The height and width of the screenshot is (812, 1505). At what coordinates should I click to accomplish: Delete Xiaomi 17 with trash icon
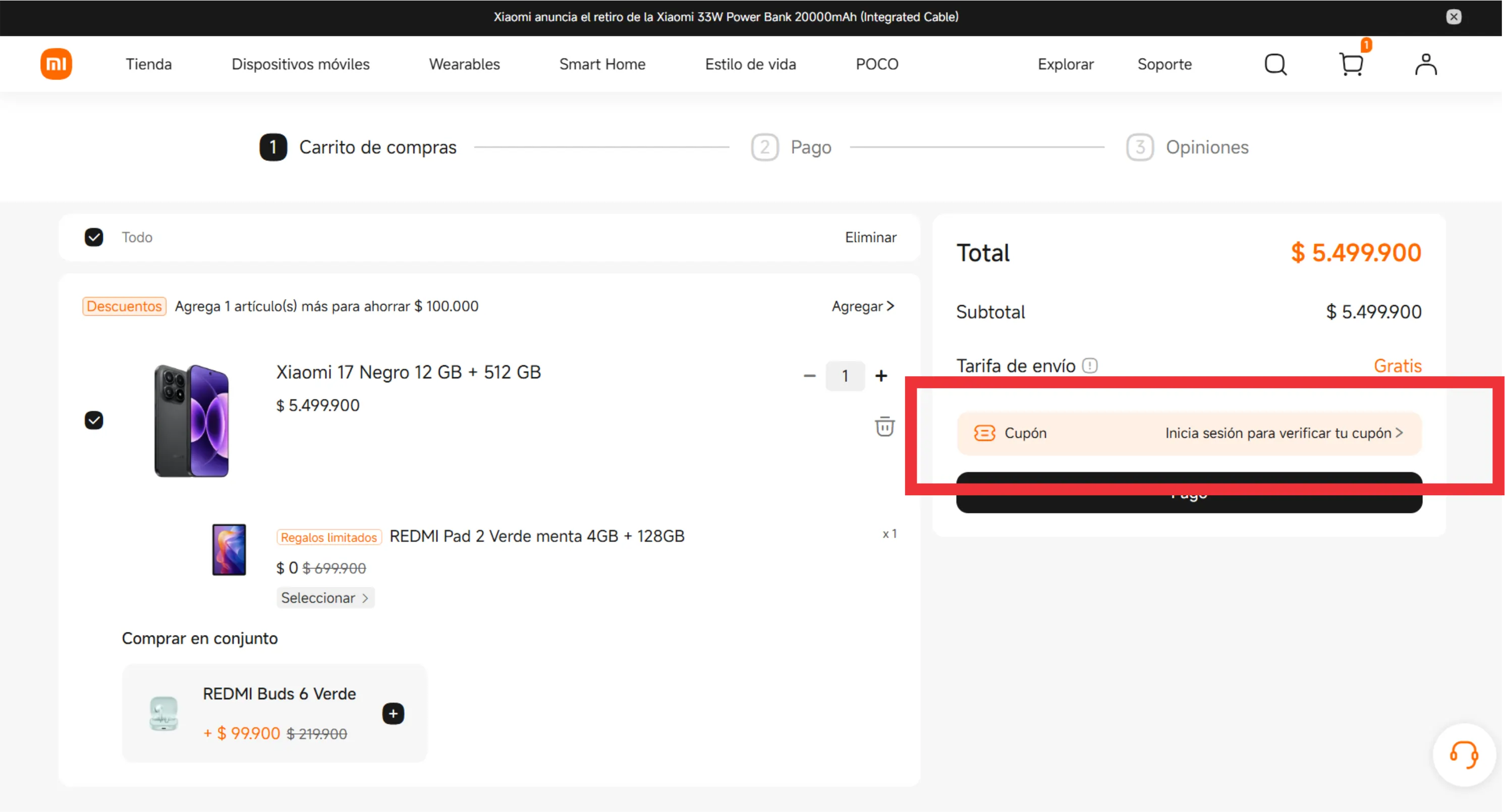(884, 427)
